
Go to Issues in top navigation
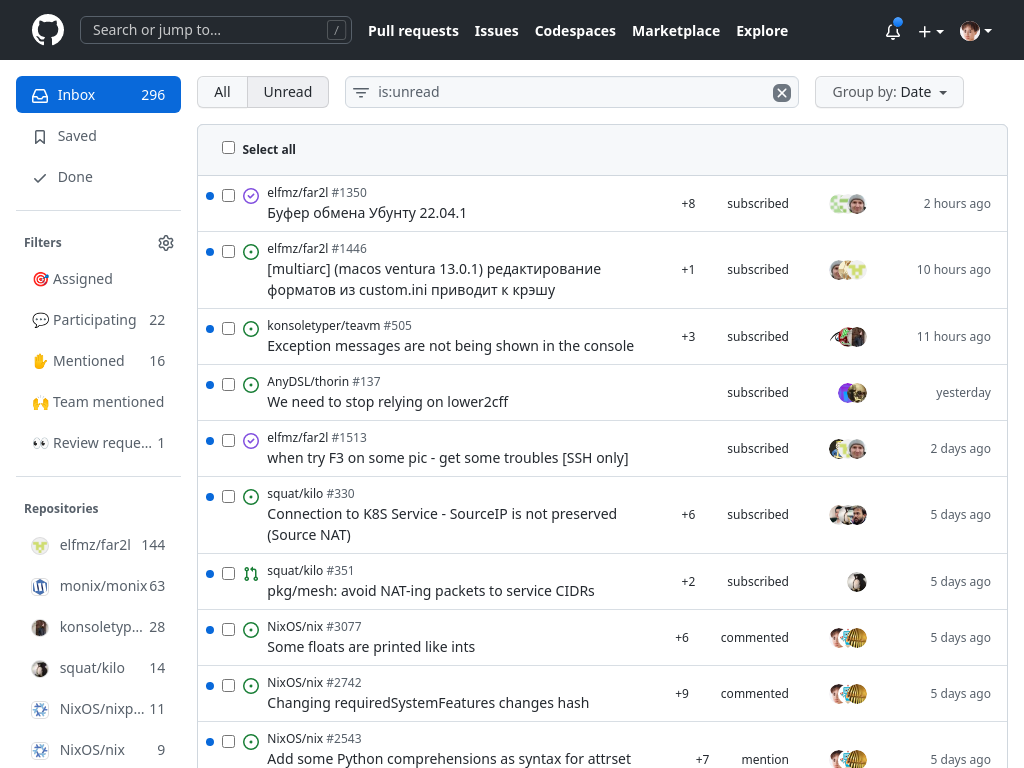point(496,31)
